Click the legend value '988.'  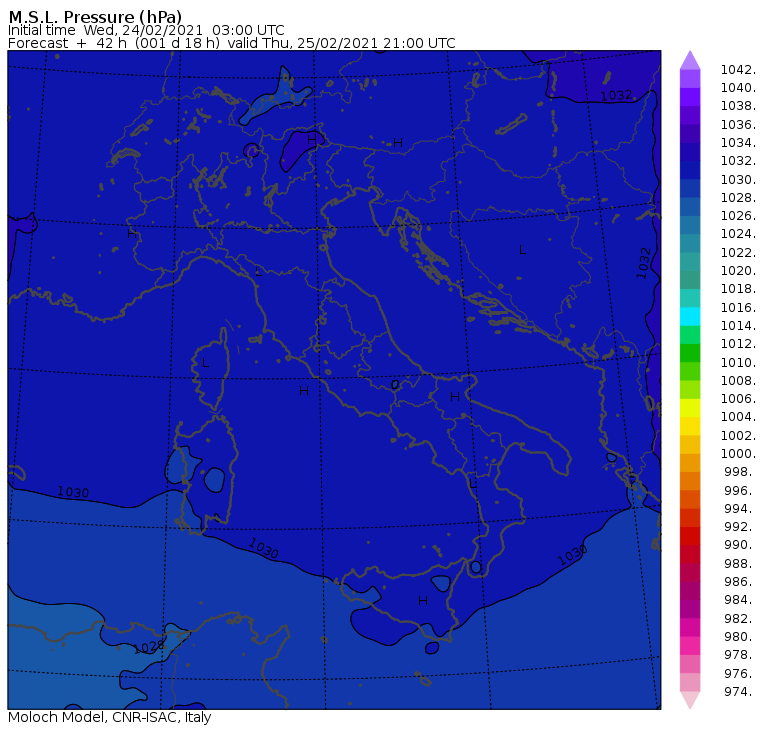click(739, 563)
